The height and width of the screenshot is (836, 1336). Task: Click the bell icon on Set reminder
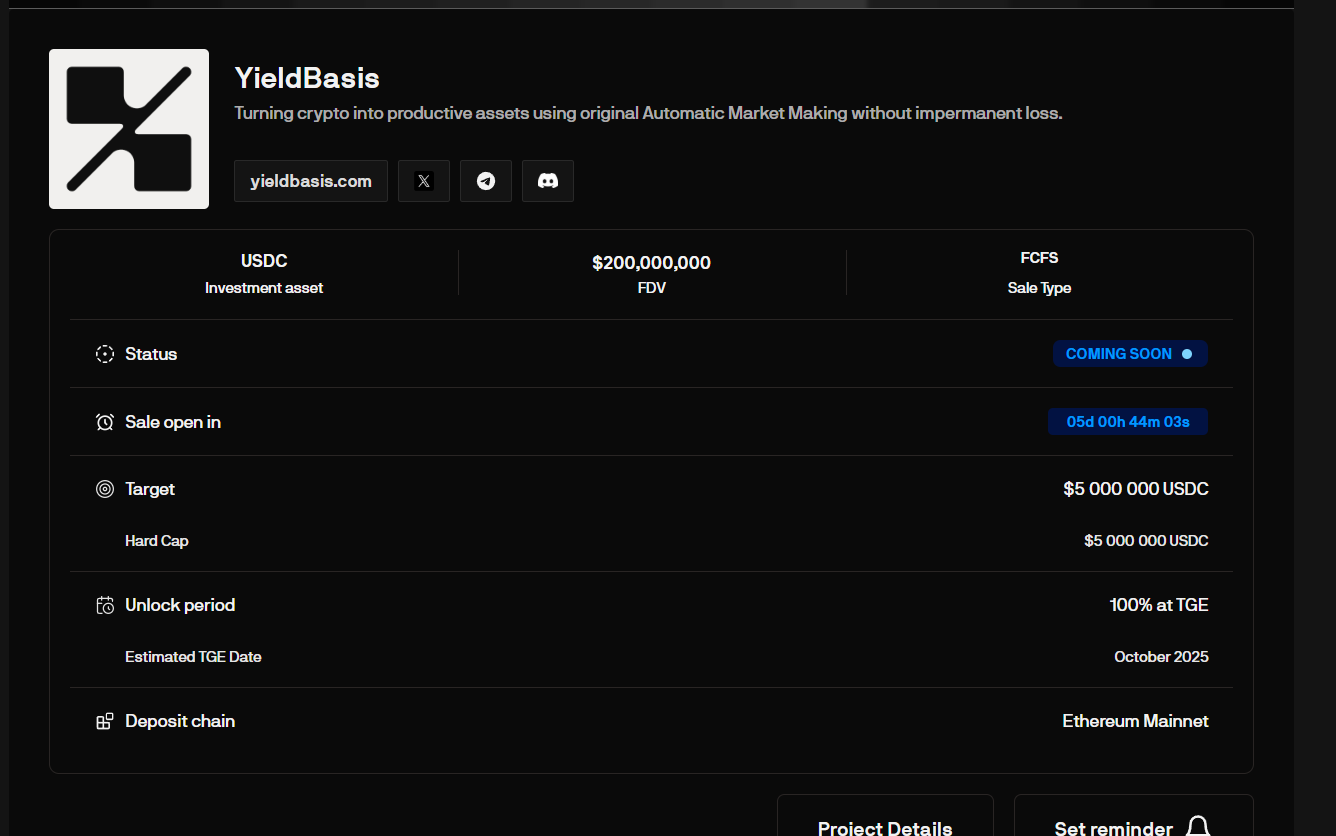[1198, 826]
